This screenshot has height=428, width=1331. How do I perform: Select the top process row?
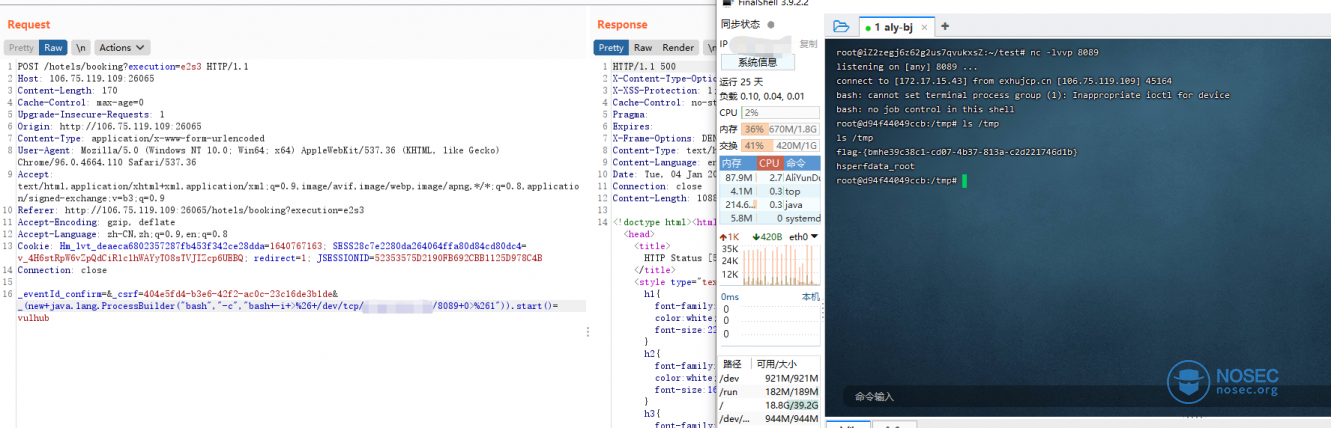(x=770, y=191)
